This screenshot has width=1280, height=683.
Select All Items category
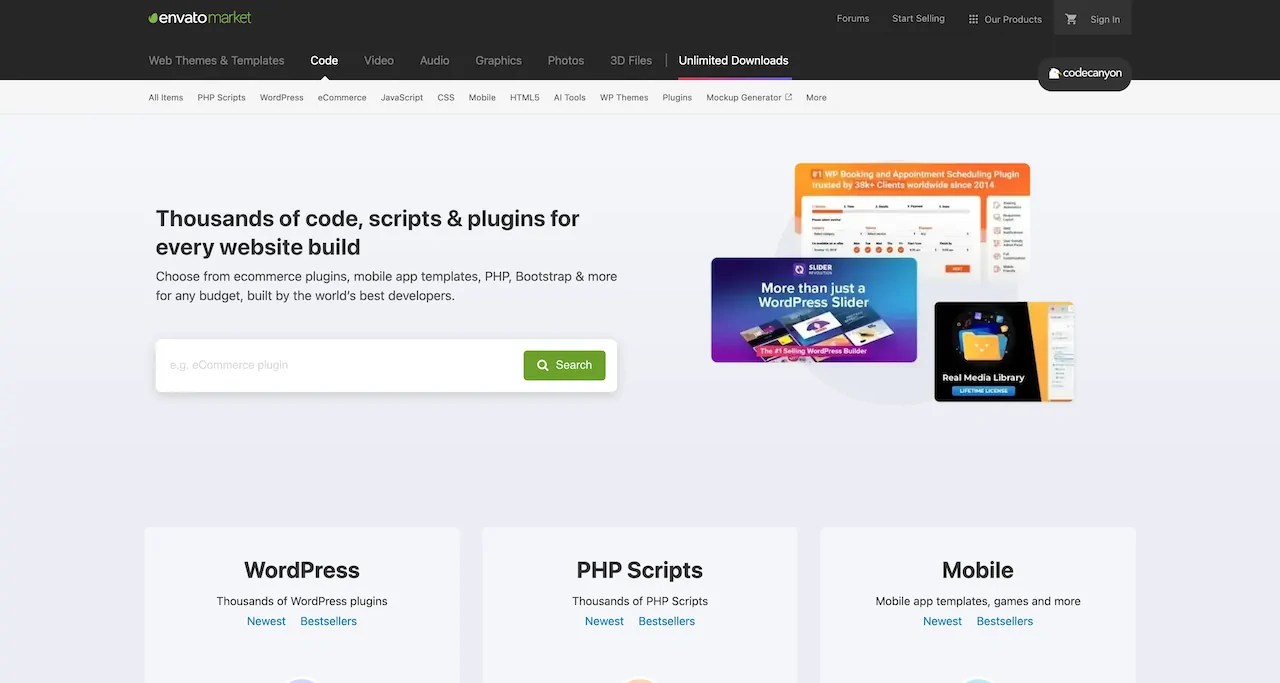coord(166,97)
